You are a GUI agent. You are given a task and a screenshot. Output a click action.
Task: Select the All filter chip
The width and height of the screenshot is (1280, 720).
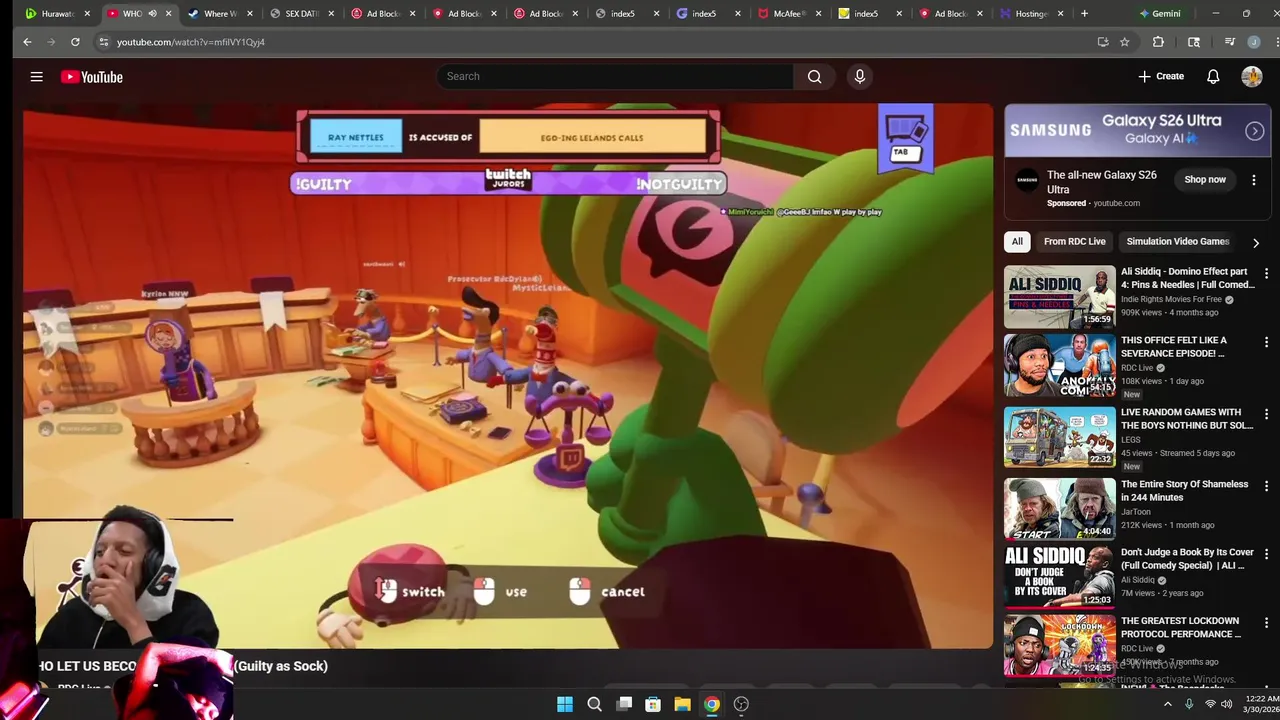1017,242
